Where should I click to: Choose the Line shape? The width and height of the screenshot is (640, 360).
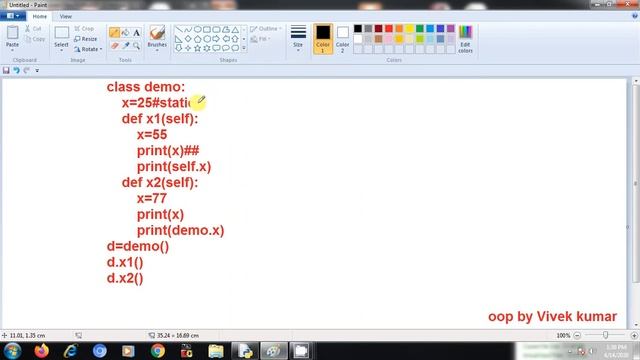coord(178,29)
